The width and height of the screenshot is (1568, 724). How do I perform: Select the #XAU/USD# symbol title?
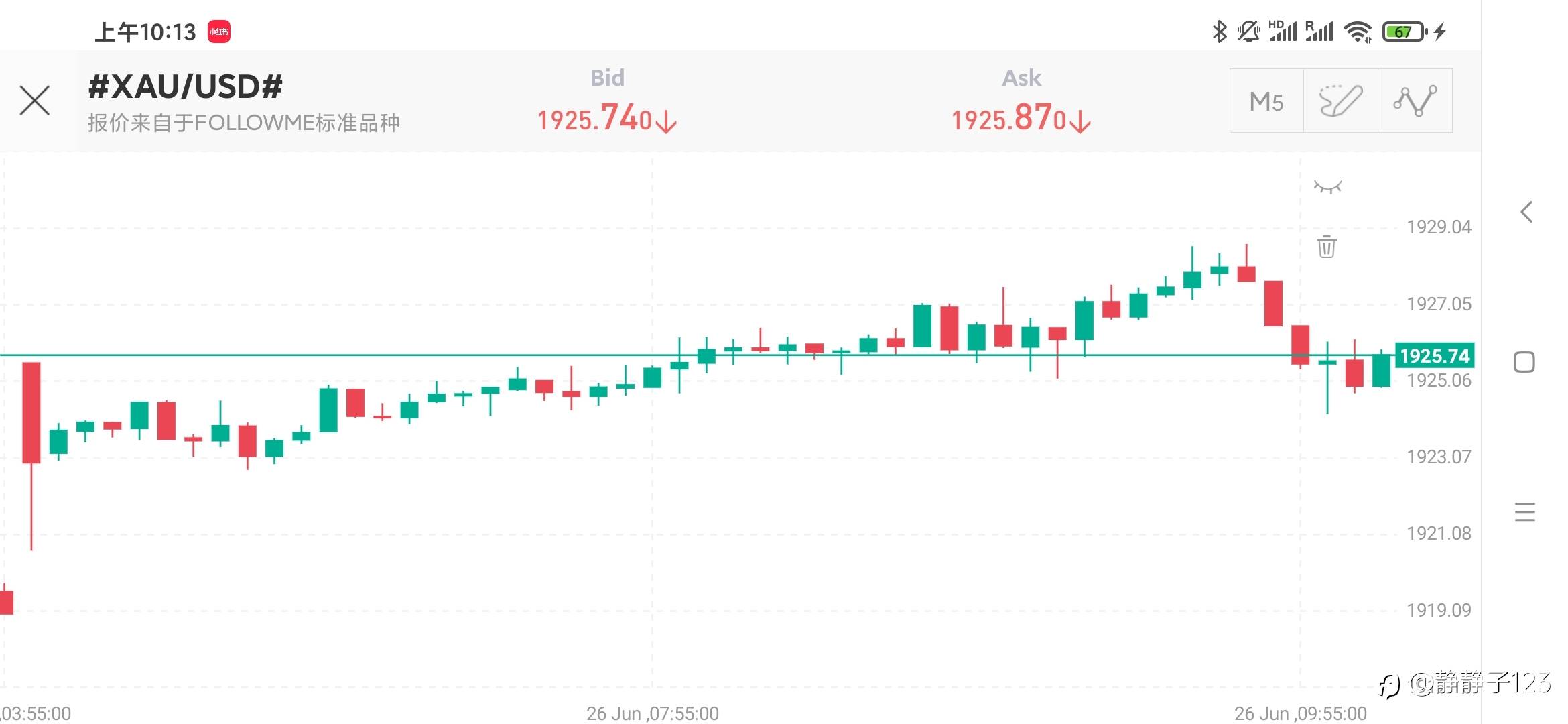point(186,86)
